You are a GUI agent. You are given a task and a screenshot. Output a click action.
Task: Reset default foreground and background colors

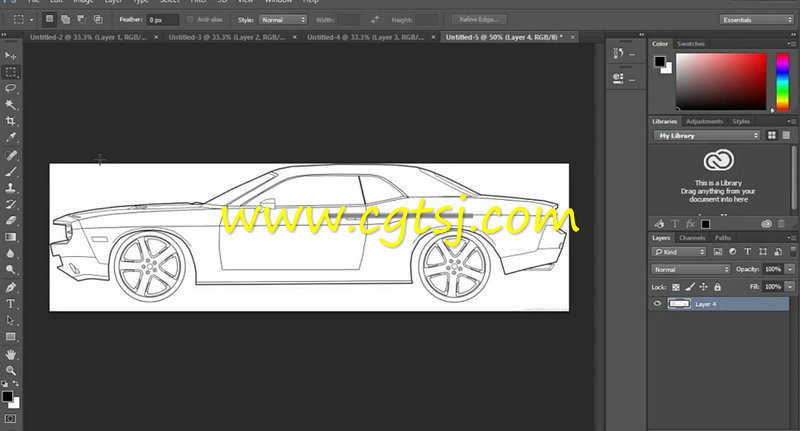[5, 383]
